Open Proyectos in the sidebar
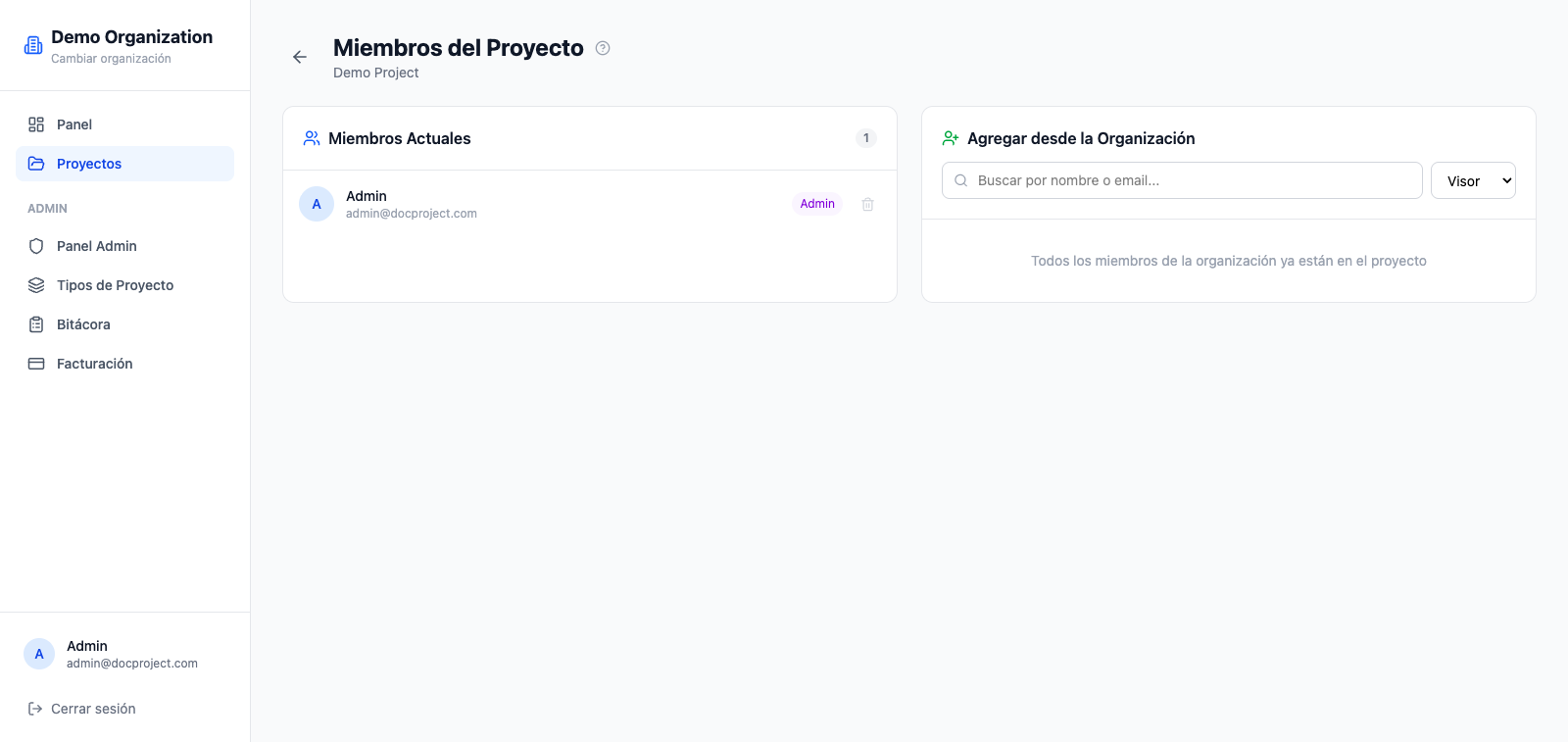This screenshot has width=1568, height=742. click(x=124, y=164)
